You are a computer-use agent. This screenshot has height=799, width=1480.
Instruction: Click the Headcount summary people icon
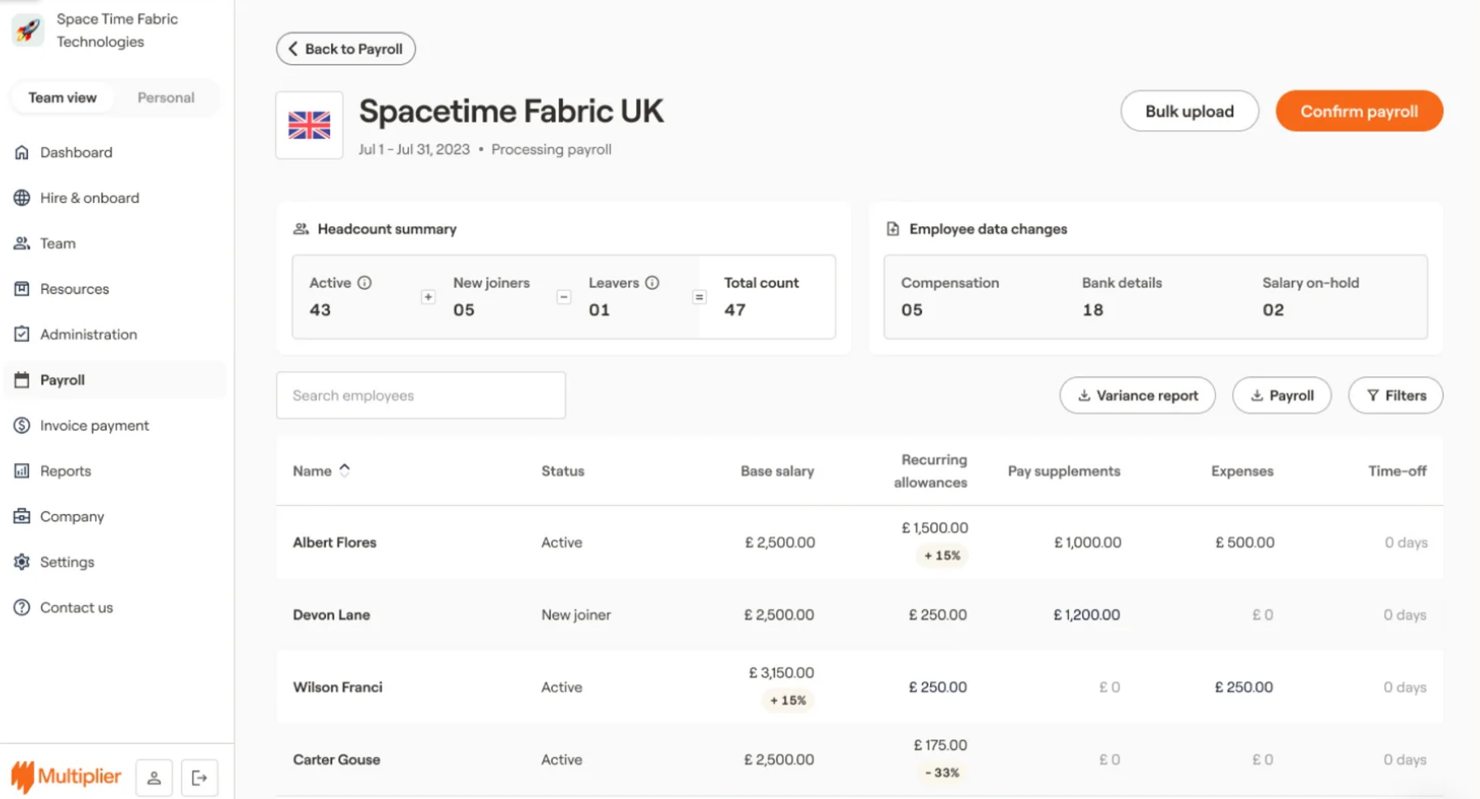coord(301,229)
